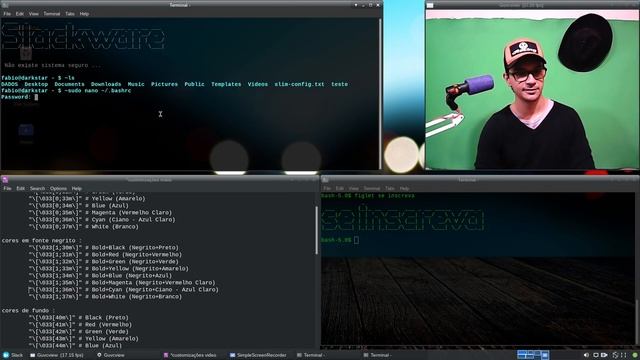Screen dimensions: 640x360
Task: Open Edit menu in bottom-right Terminal
Action: tap(340, 189)
